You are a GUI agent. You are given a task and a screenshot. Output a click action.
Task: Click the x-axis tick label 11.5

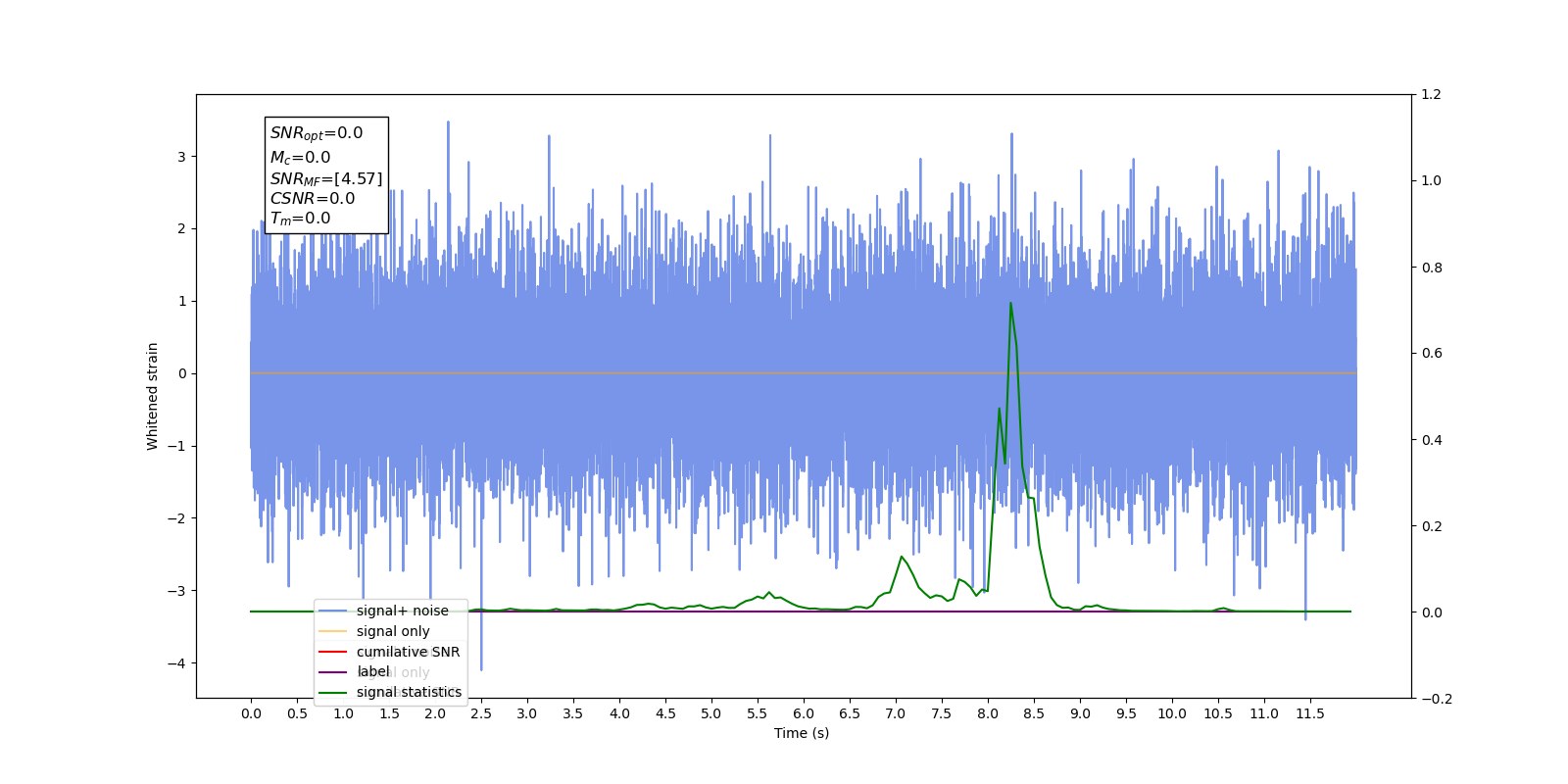coord(1310,713)
